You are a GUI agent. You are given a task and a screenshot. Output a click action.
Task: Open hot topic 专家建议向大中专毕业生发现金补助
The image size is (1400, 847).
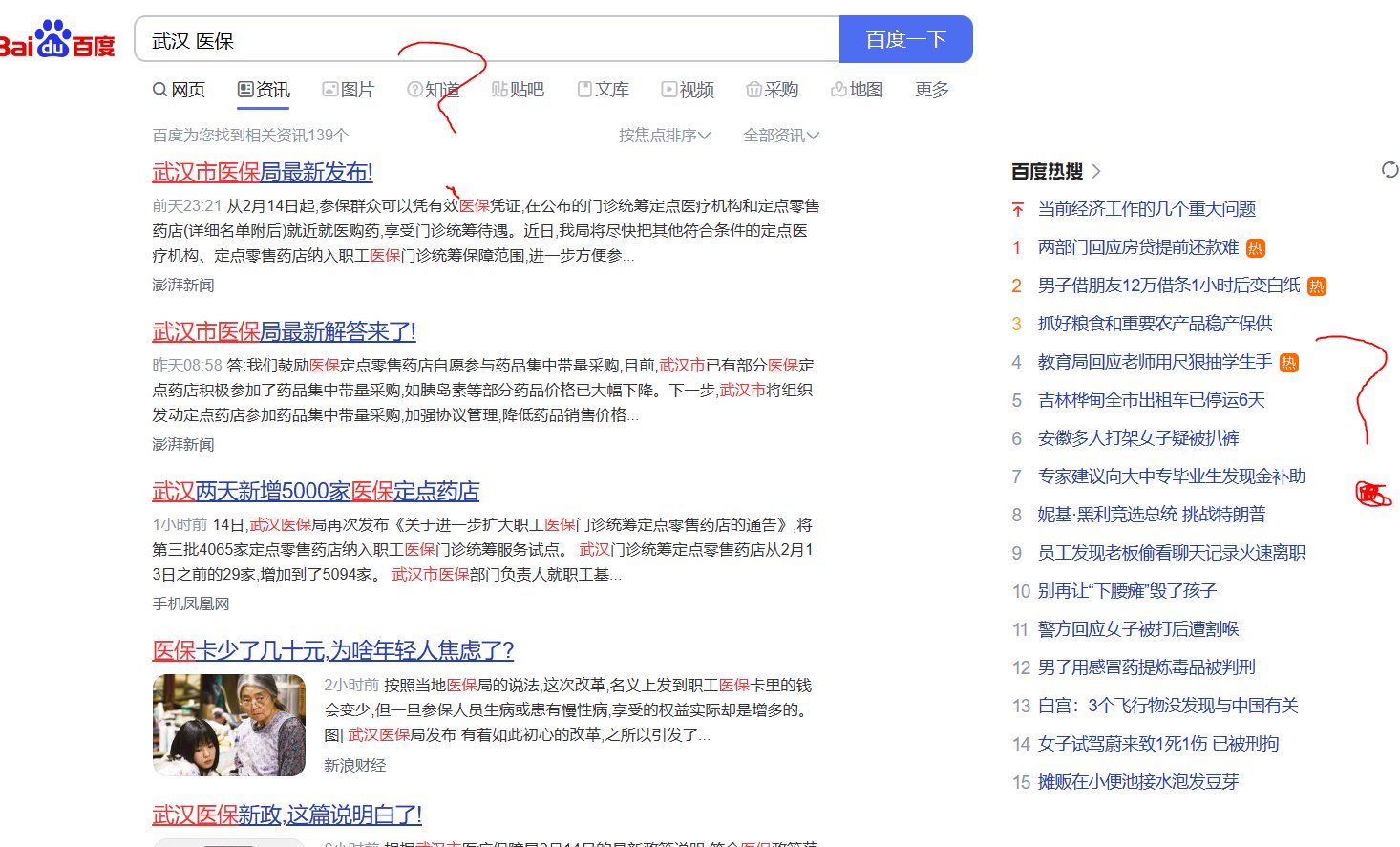click(x=1172, y=476)
